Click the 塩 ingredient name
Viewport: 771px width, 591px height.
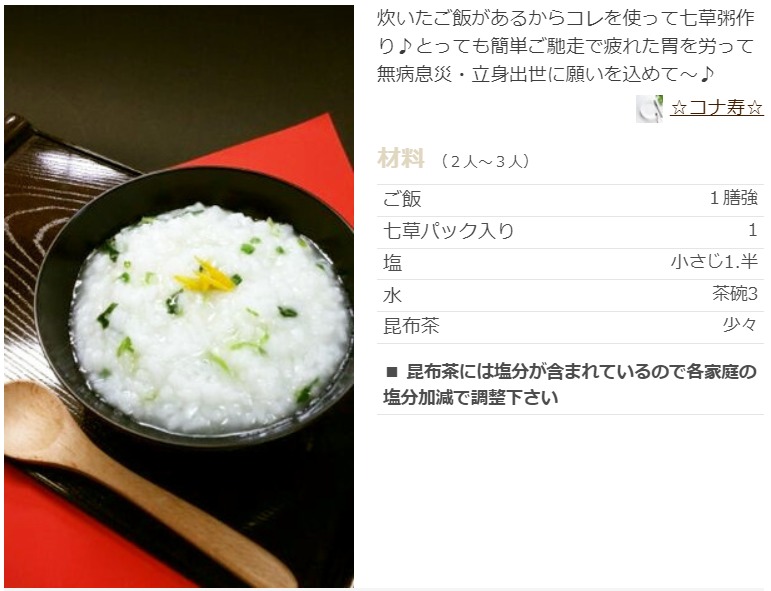[x=393, y=263]
